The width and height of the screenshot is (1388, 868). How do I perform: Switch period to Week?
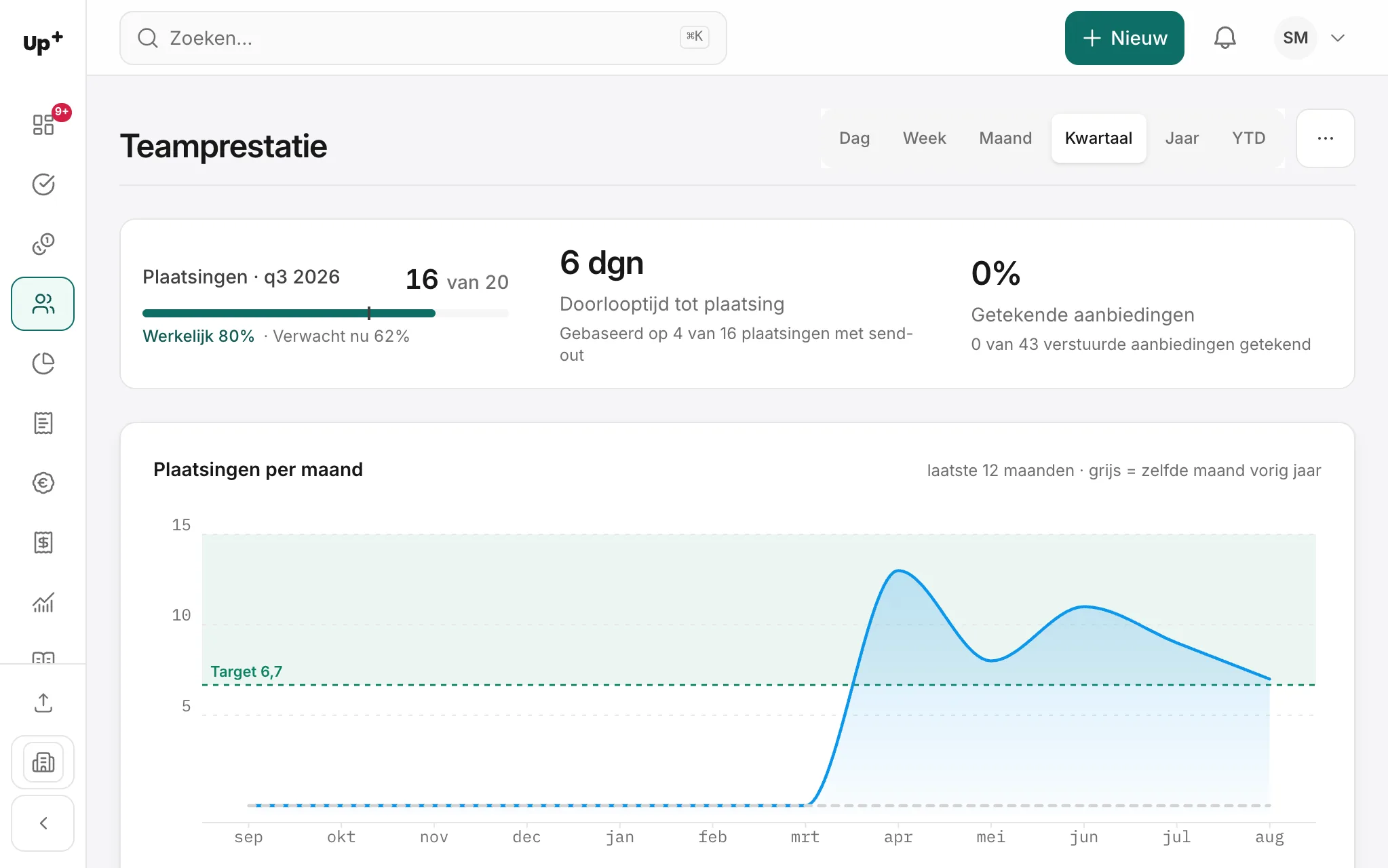click(x=924, y=138)
